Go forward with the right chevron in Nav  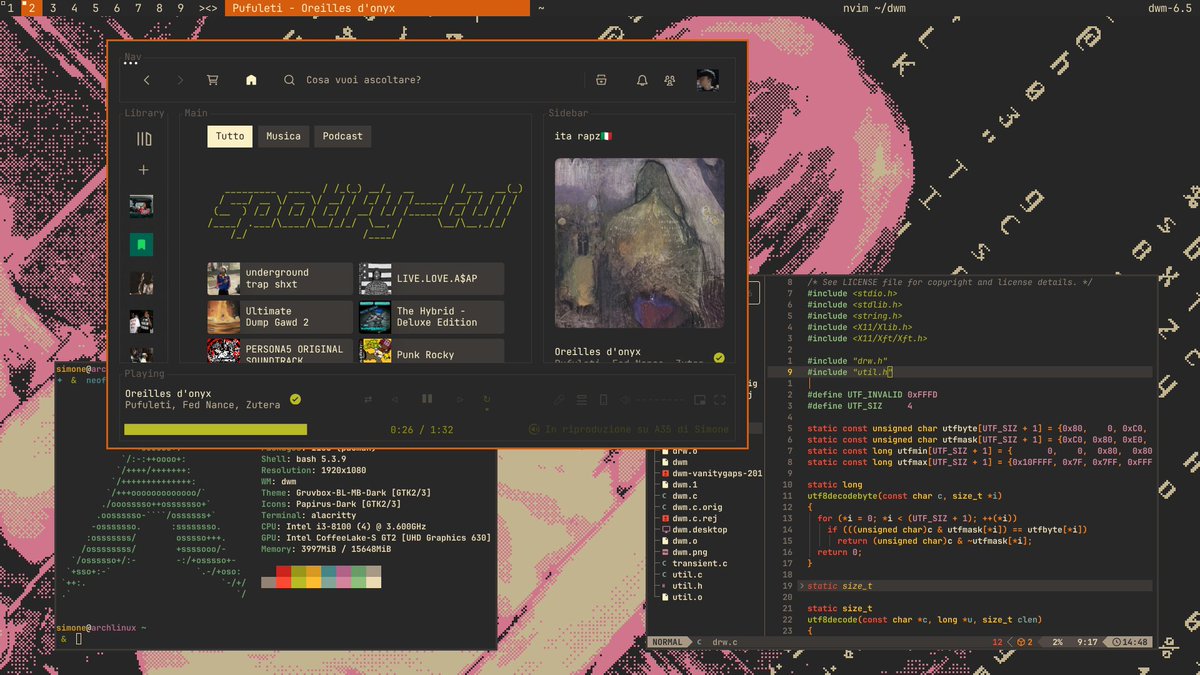click(x=180, y=80)
